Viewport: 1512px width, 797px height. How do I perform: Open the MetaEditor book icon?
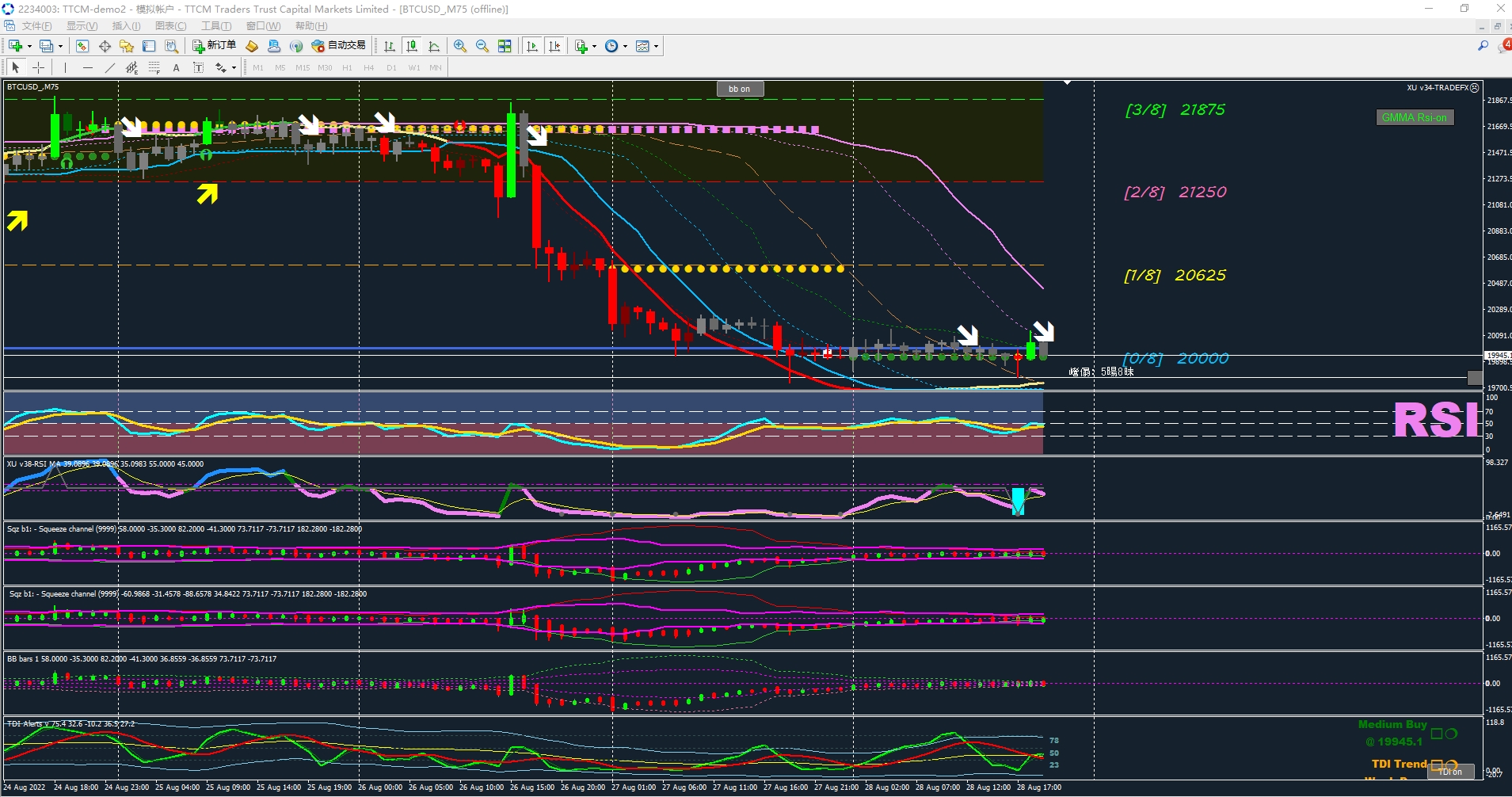(252, 46)
